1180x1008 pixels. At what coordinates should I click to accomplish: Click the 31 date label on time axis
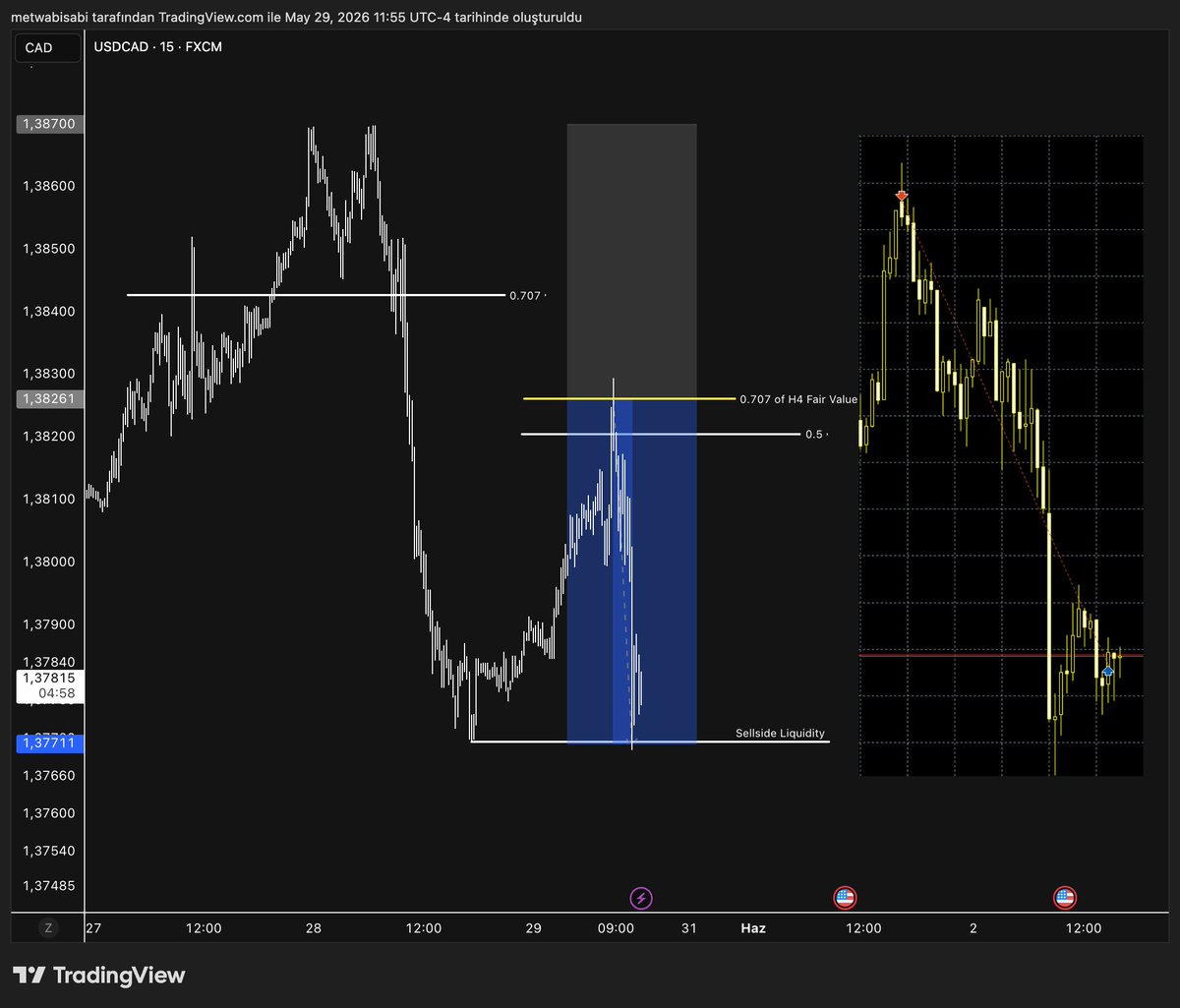coord(689,927)
